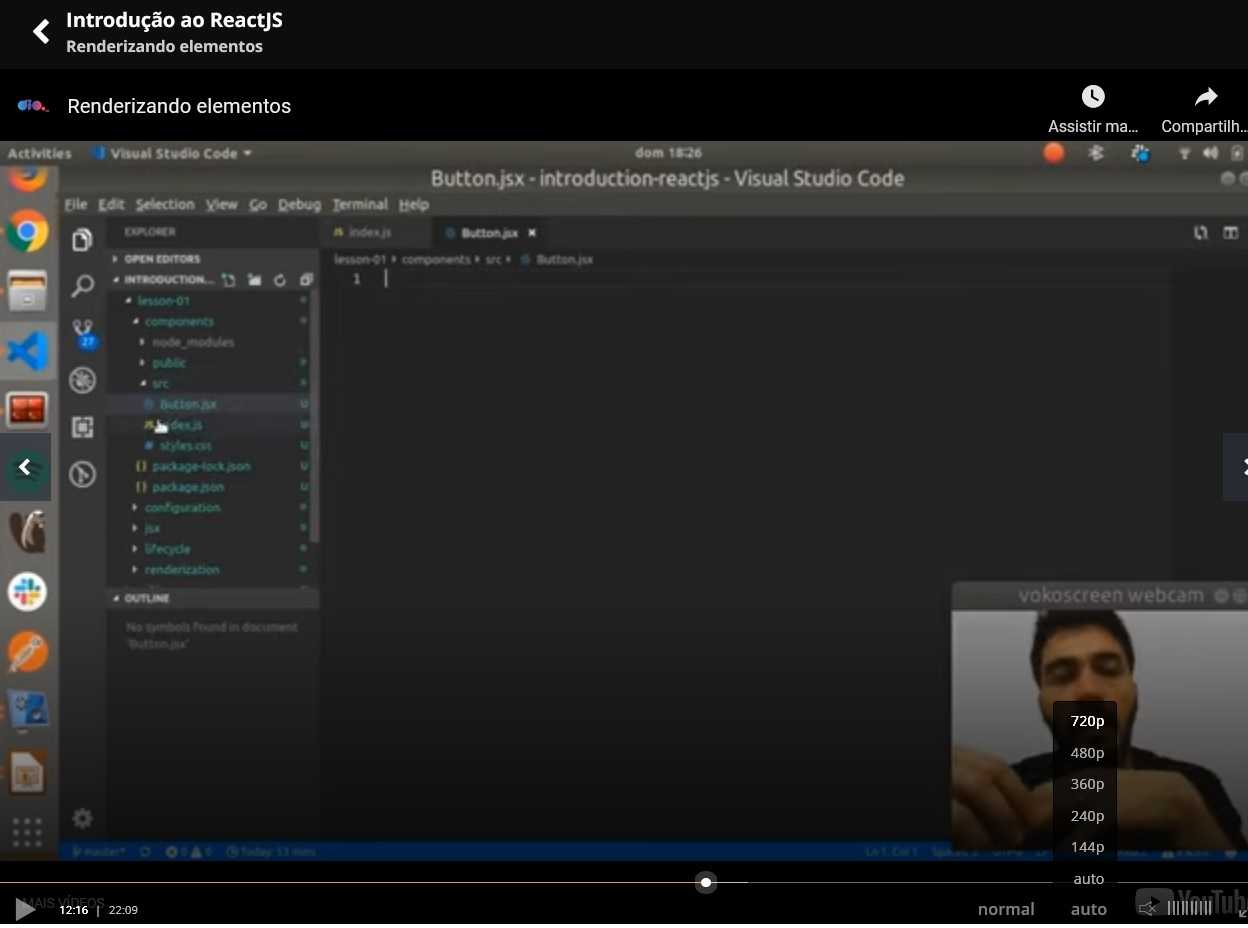The height and width of the screenshot is (928, 1248).
Task: Click the Assistir mais tarde clock icon
Action: pos(1093,97)
